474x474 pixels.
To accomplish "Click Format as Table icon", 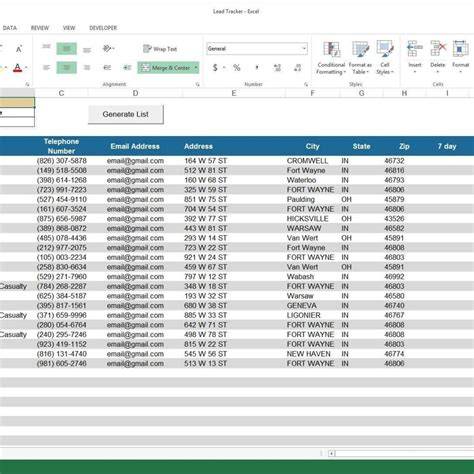I will [360, 57].
